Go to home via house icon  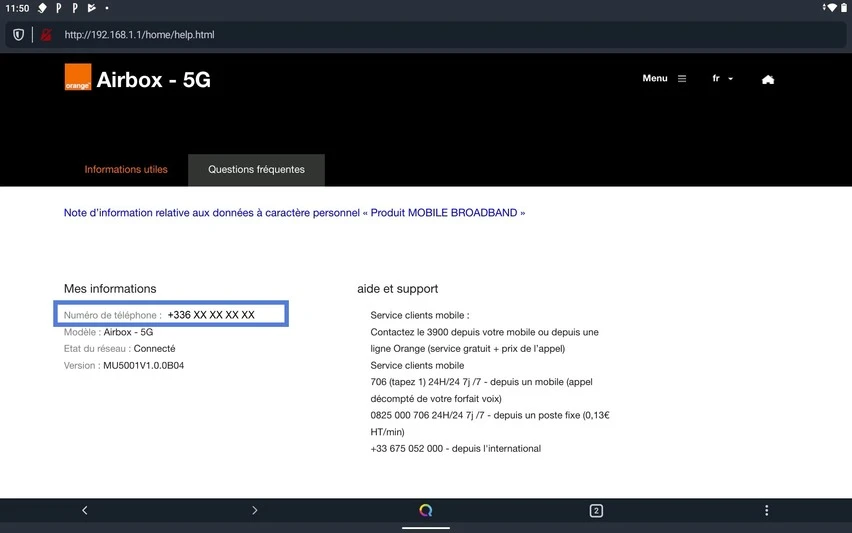click(x=768, y=80)
